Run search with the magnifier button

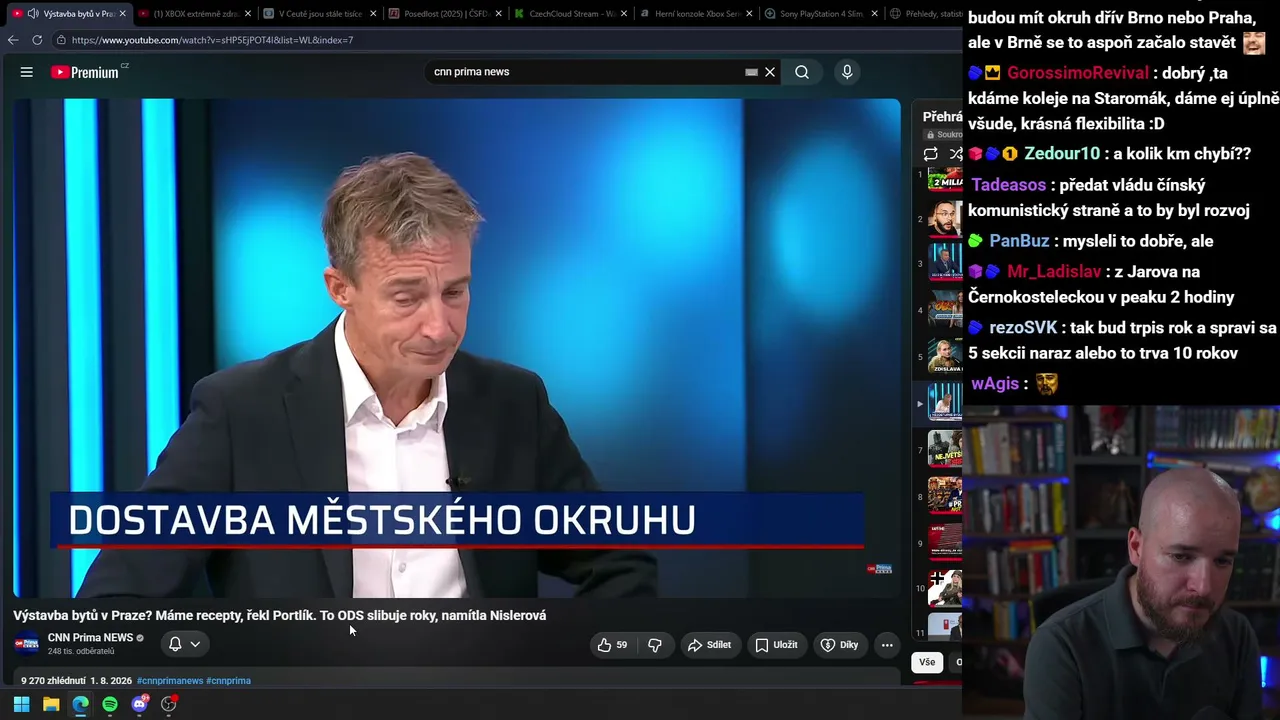point(802,72)
